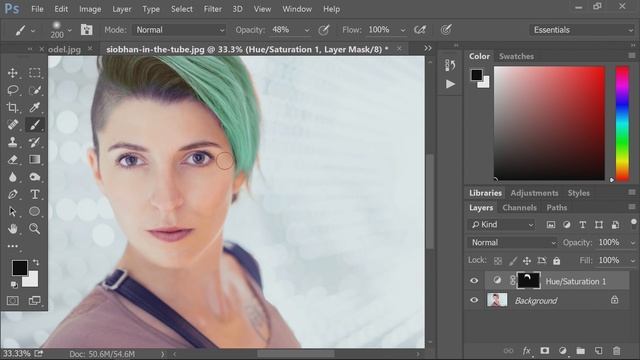
Task: Select the Path Selection tool
Action: tap(13, 211)
